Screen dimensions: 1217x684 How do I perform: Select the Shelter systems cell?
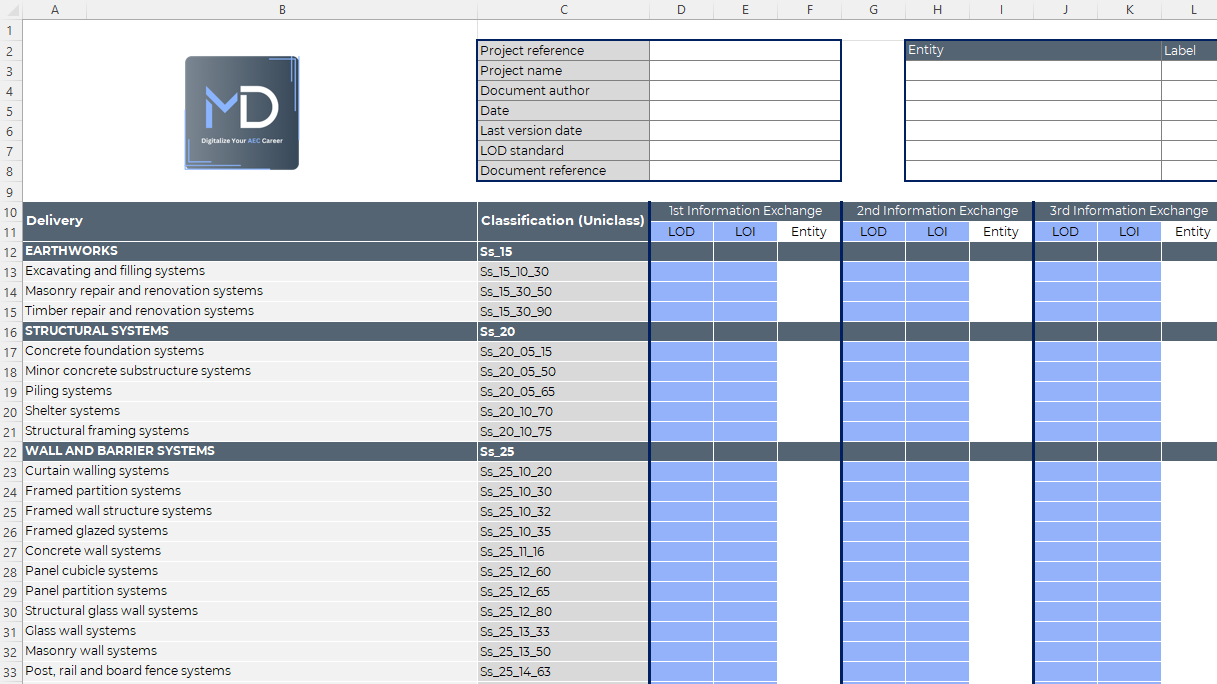coord(249,411)
